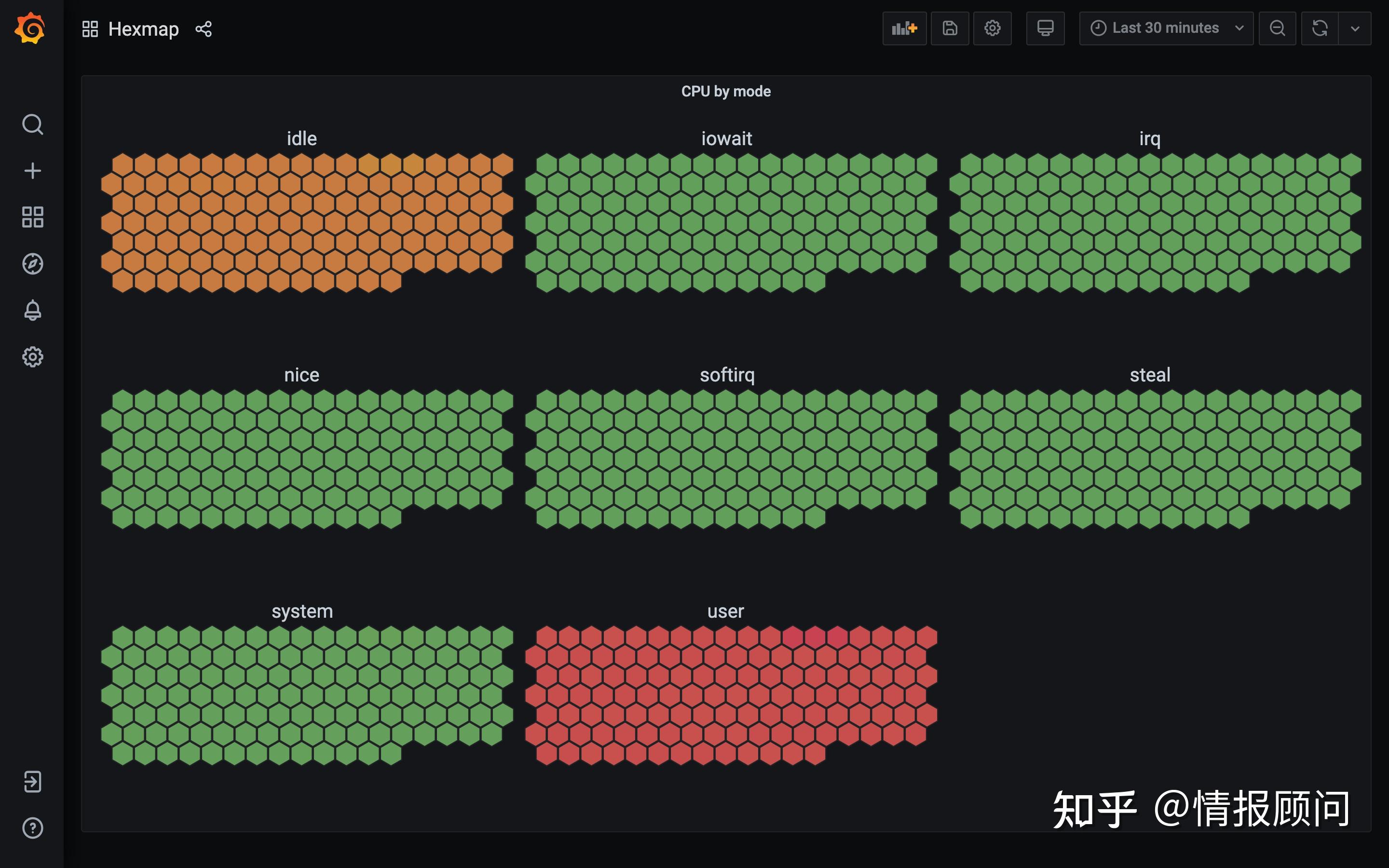Viewport: 1389px width, 868px height.
Task: Add a new panel using the toolbar icon
Action: tap(904, 27)
